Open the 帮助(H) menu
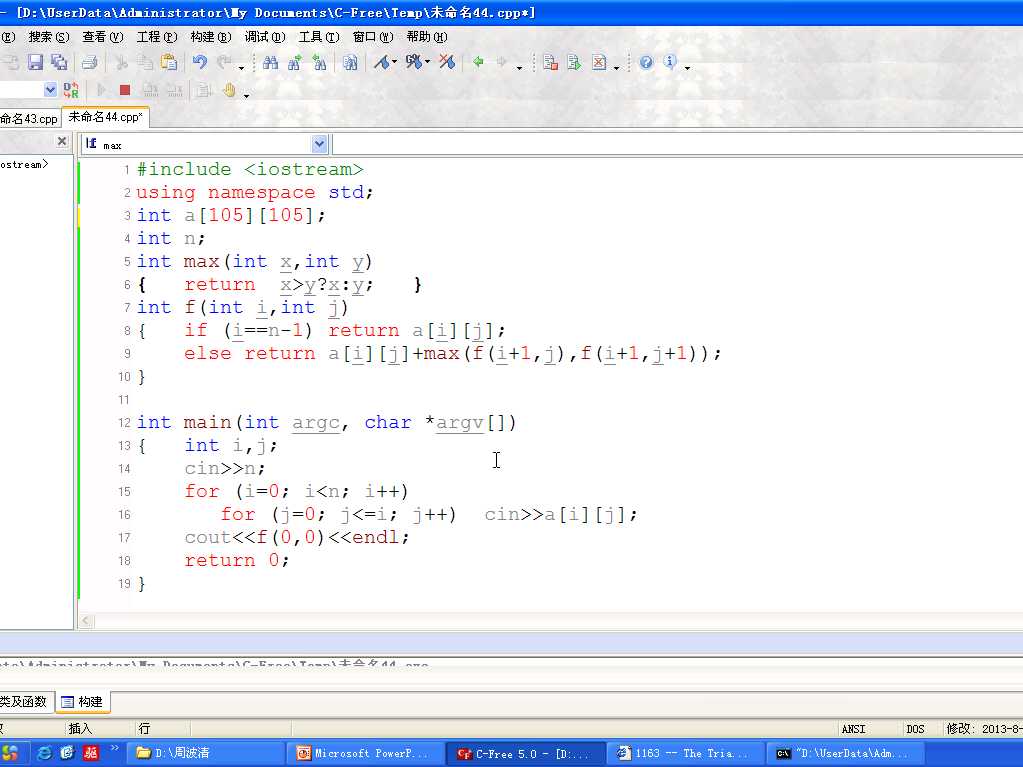Screen dimensions: 1023x767 tap(427, 37)
